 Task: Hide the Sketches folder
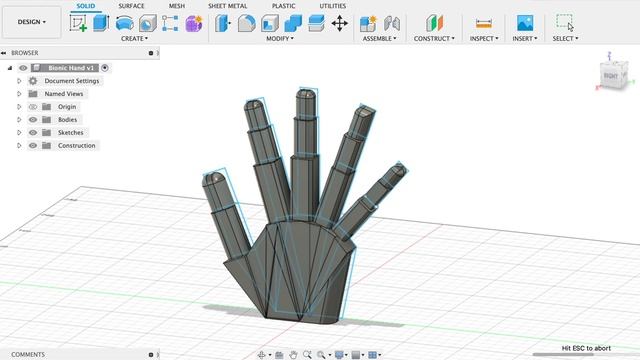coord(33,133)
